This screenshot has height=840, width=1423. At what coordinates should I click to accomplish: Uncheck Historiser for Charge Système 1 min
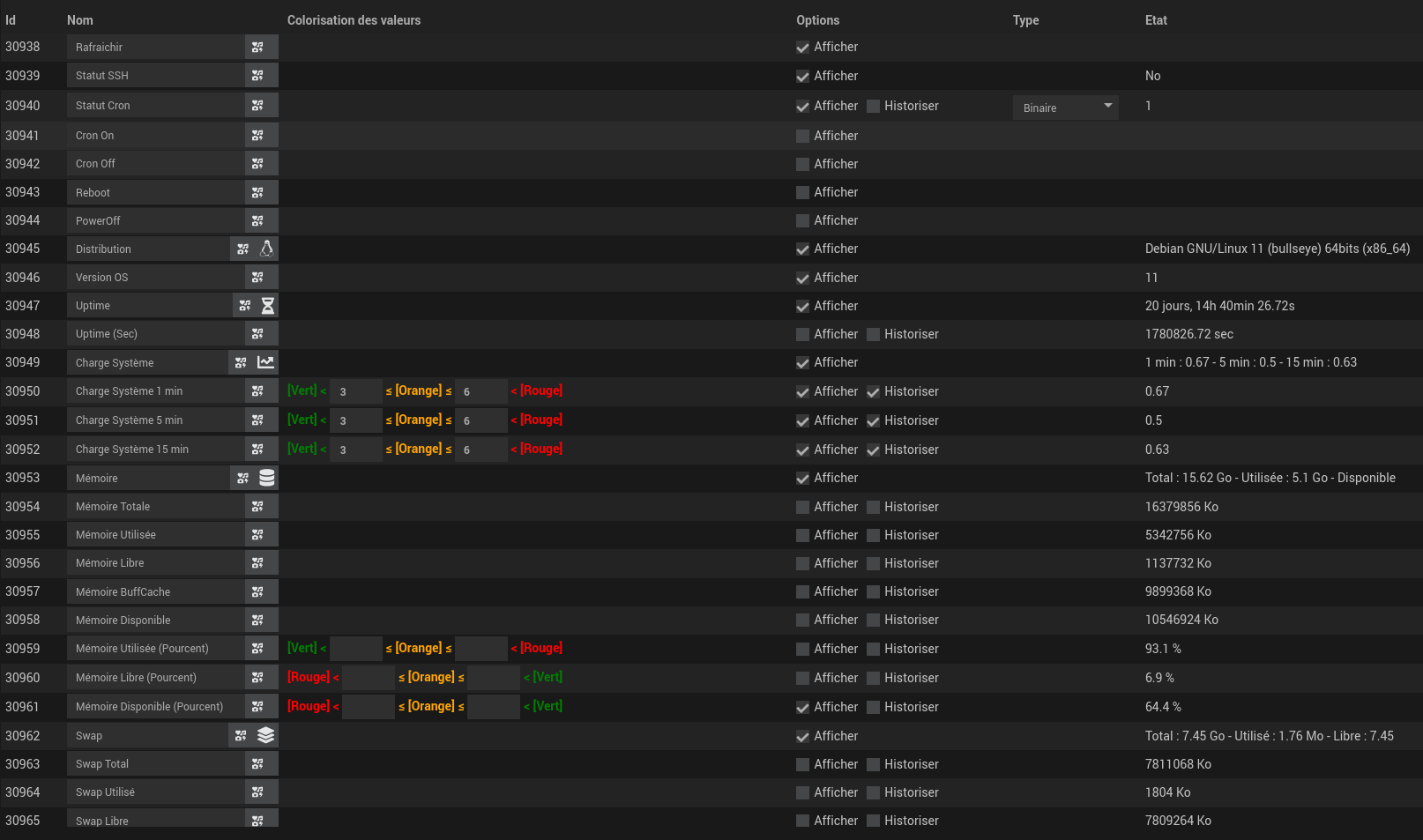click(x=873, y=392)
